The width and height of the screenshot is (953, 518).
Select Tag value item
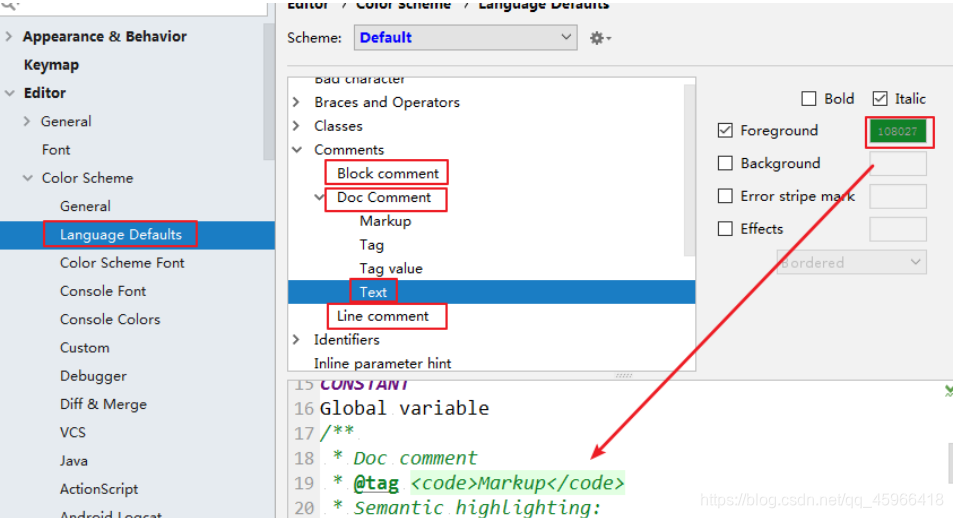pyautogui.click(x=391, y=269)
